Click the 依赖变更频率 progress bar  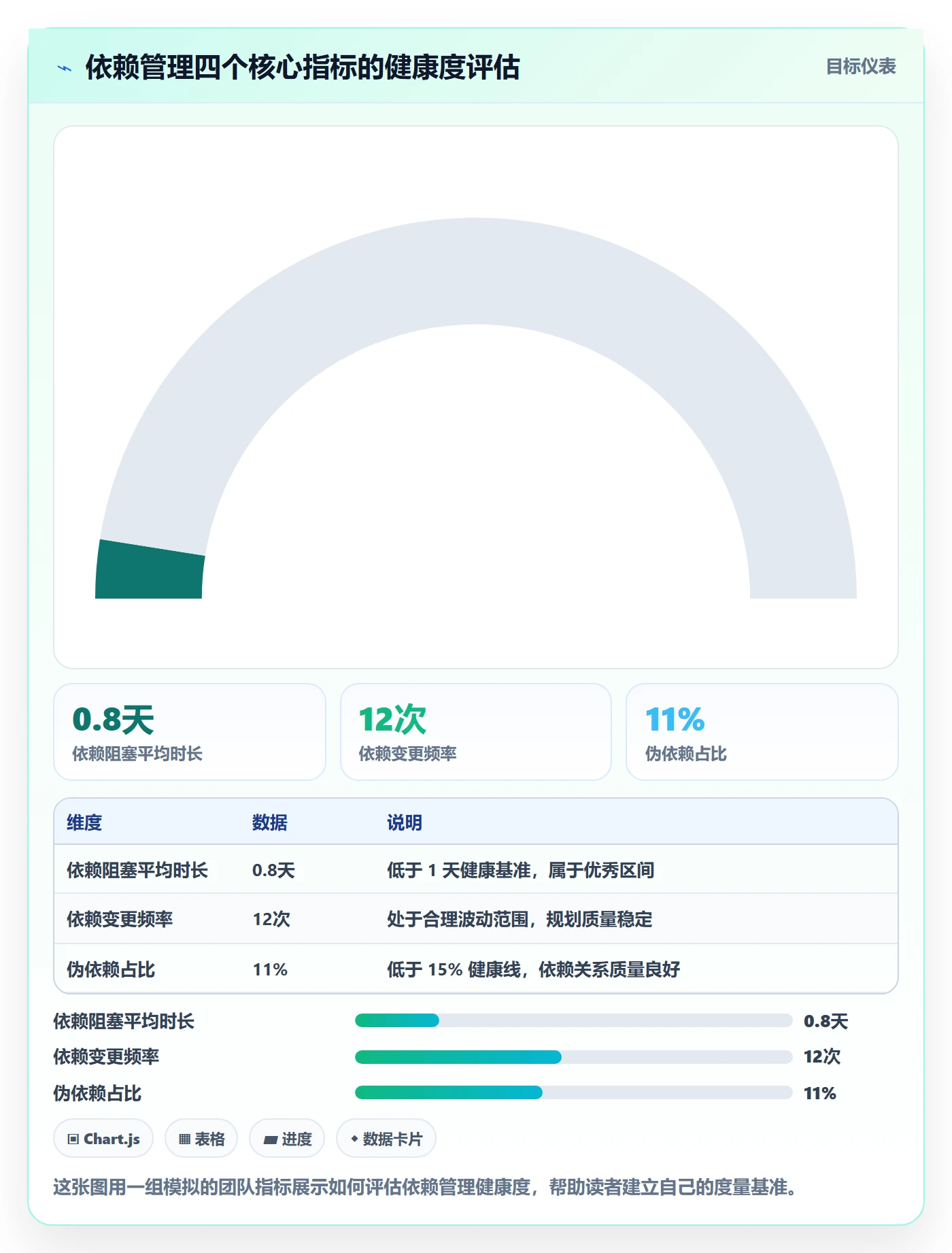tap(573, 1057)
